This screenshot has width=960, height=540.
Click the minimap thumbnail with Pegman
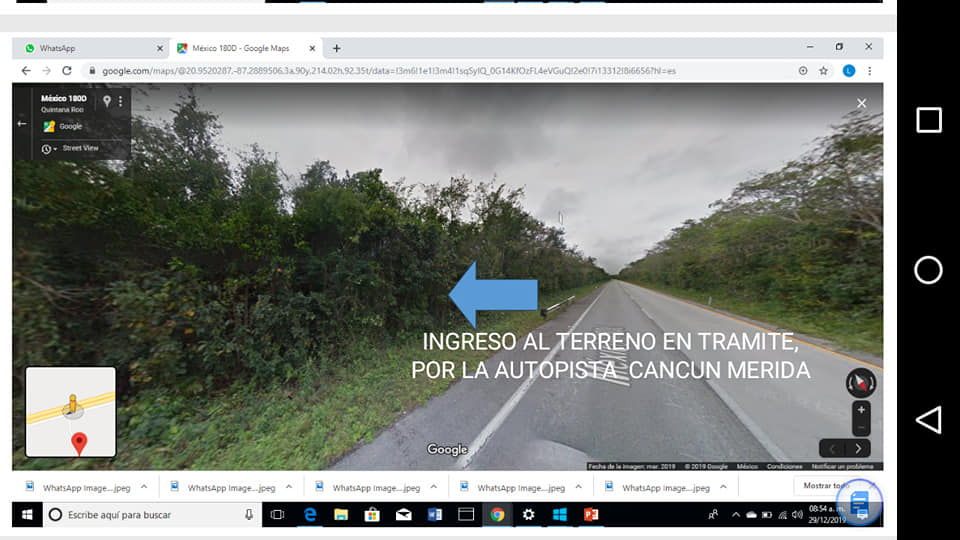pos(70,411)
